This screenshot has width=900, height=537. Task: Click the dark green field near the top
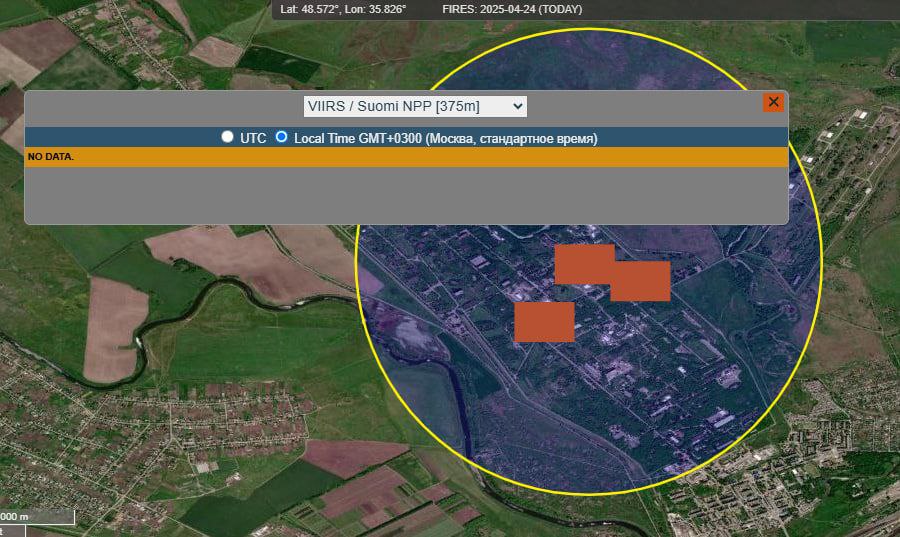[278, 63]
